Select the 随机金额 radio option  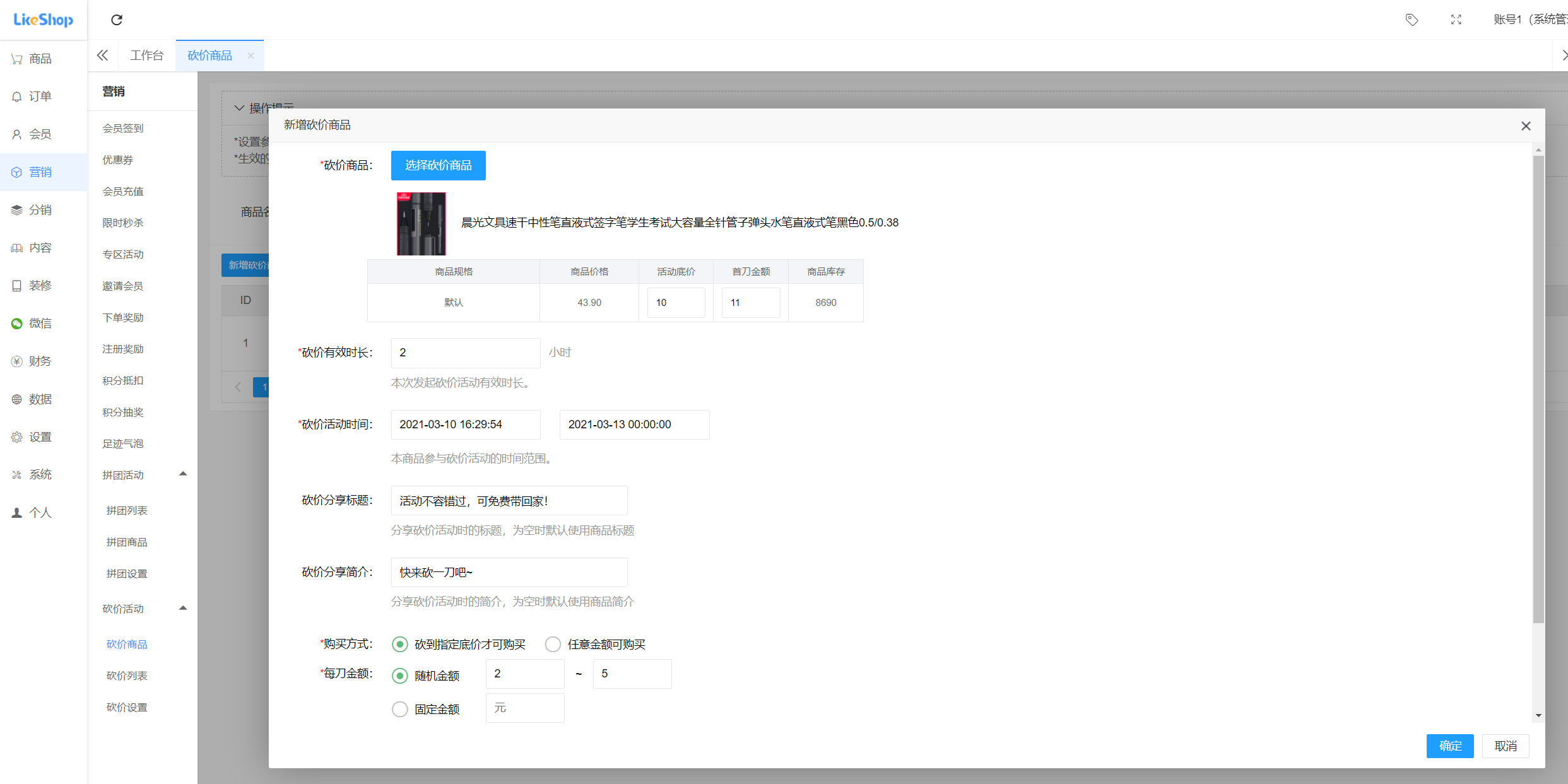399,676
